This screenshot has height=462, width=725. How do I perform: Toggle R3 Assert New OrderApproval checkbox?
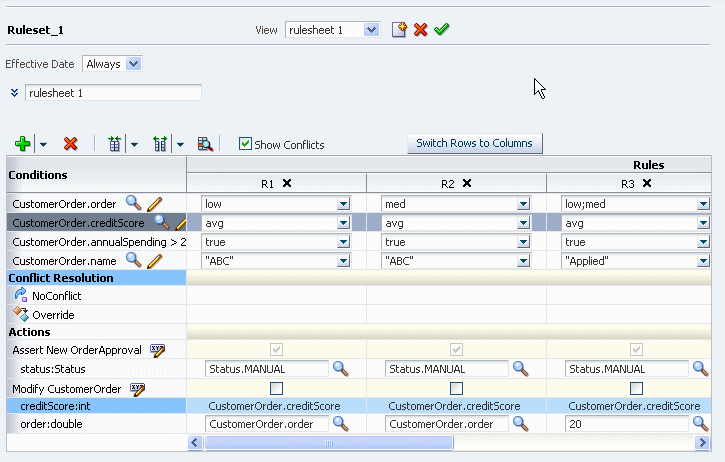pyautogui.click(x=636, y=349)
